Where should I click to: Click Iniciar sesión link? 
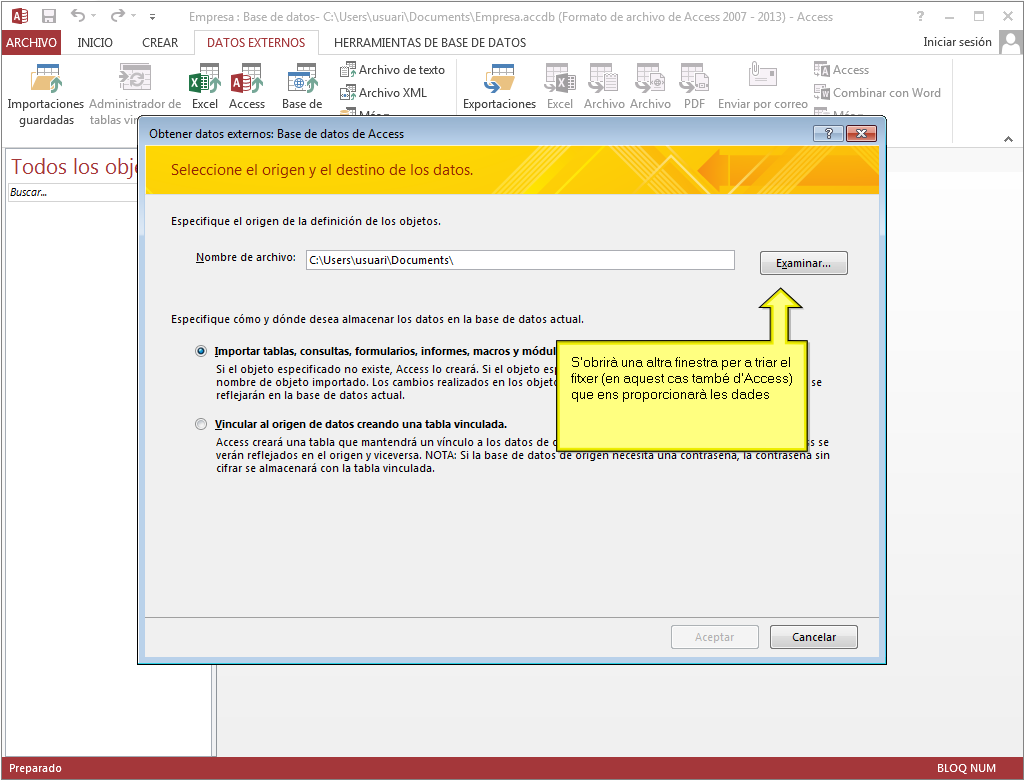pos(957,42)
